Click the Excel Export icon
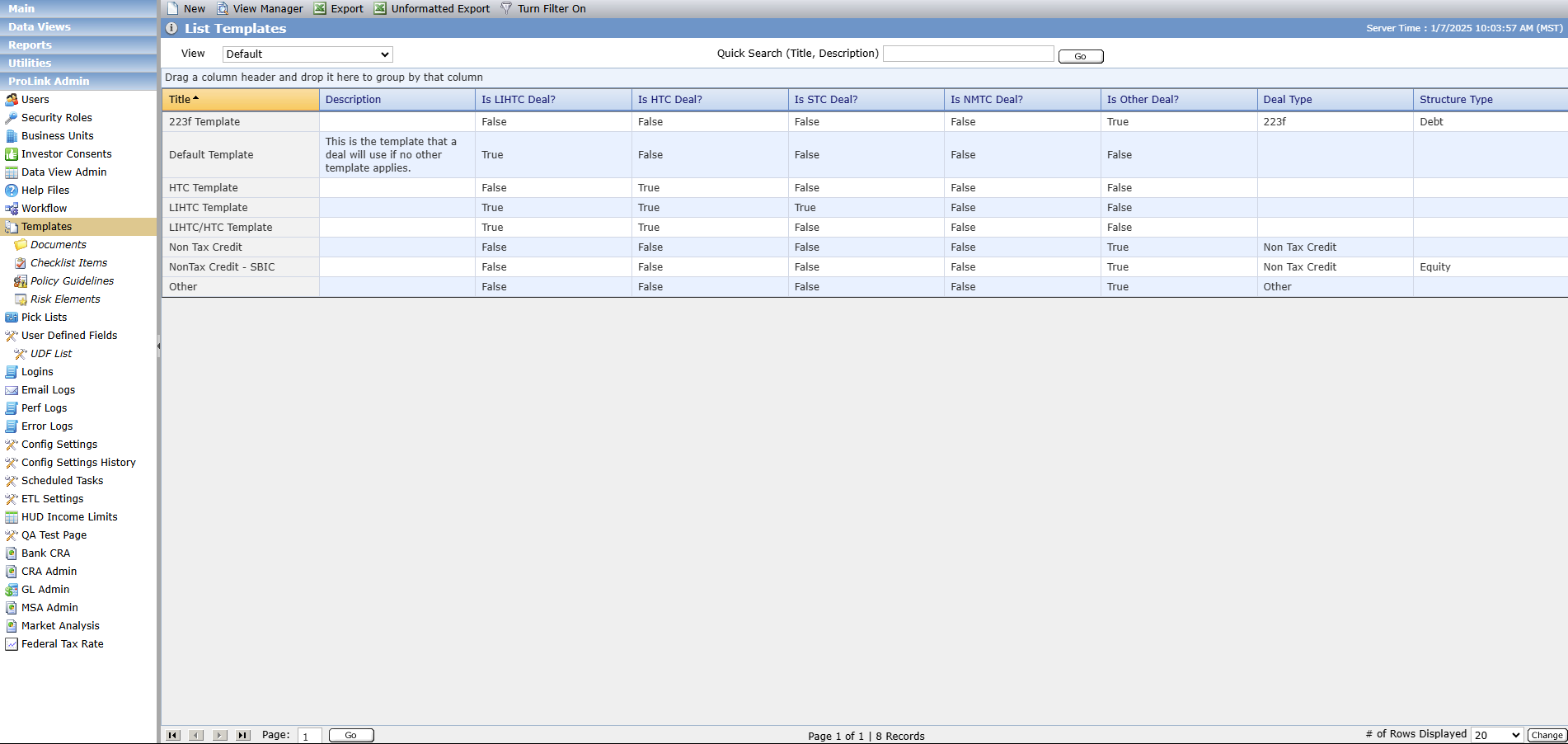 tap(320, 8)
